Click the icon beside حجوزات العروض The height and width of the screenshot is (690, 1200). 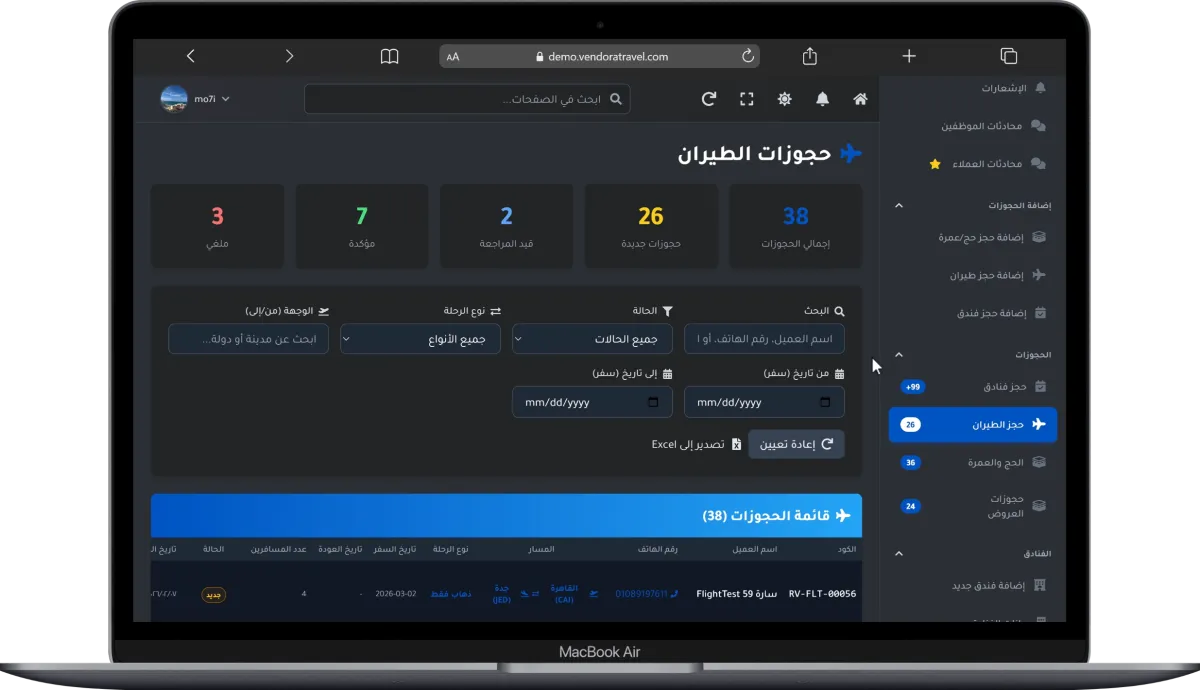1039,505
